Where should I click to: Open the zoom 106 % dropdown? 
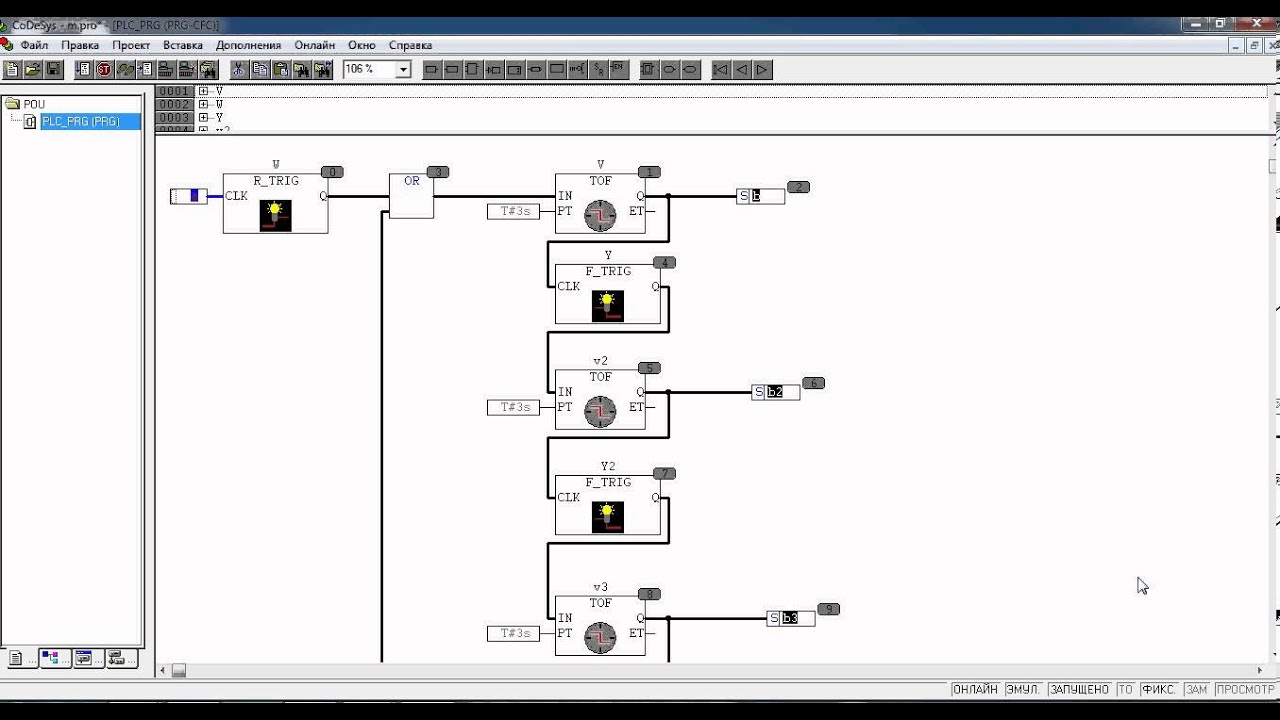[x=403, y=69]
